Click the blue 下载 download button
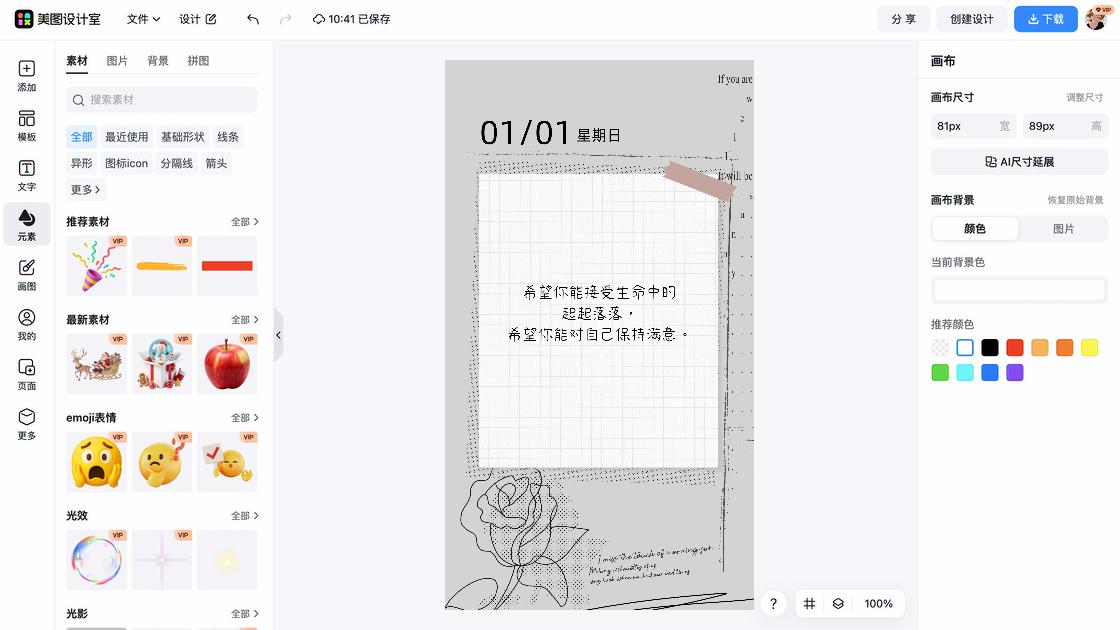Screen dimensions: 1120x630 (1045, 19)
